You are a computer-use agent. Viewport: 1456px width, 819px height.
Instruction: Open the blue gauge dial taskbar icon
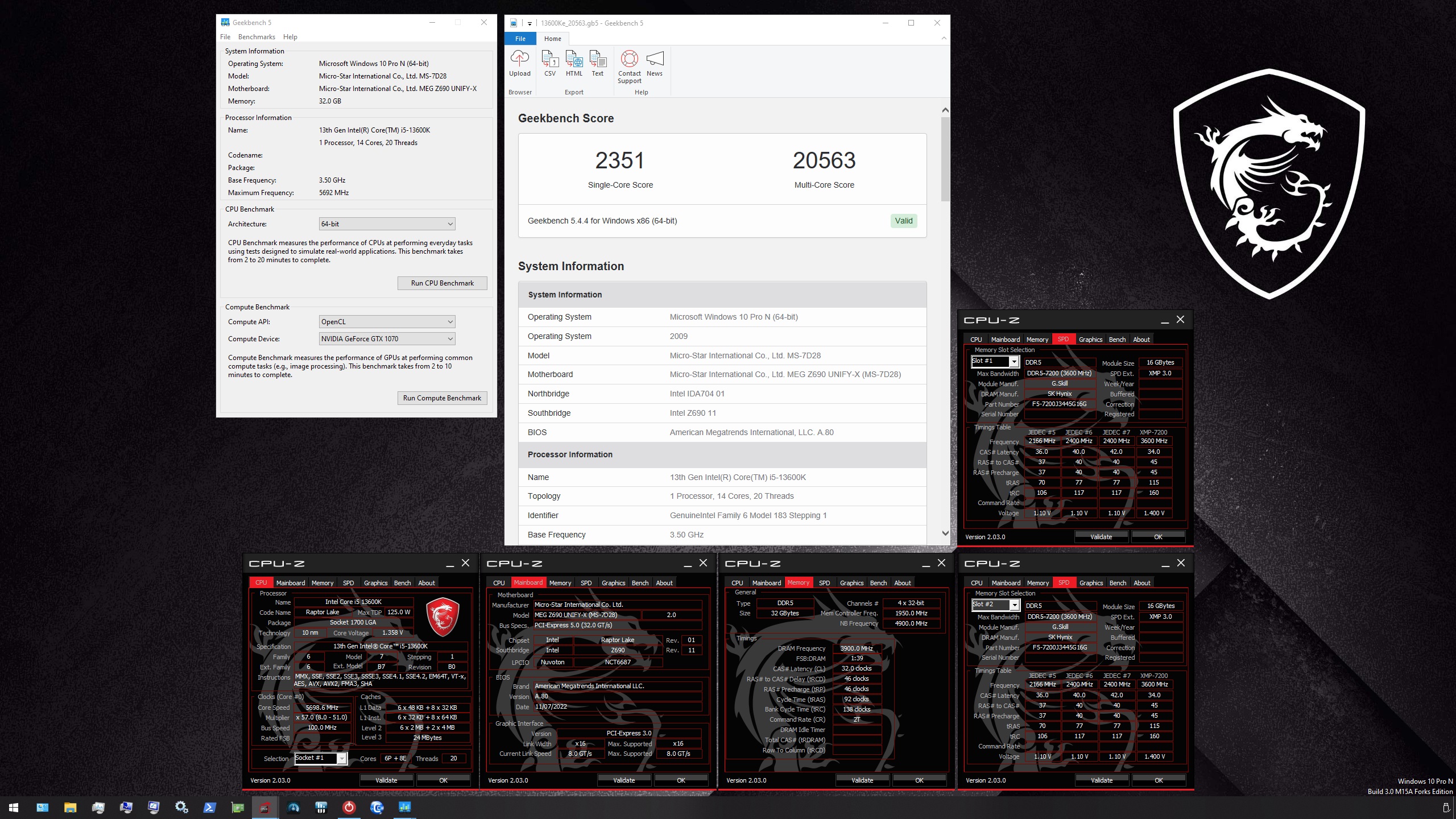pos(293,808)
